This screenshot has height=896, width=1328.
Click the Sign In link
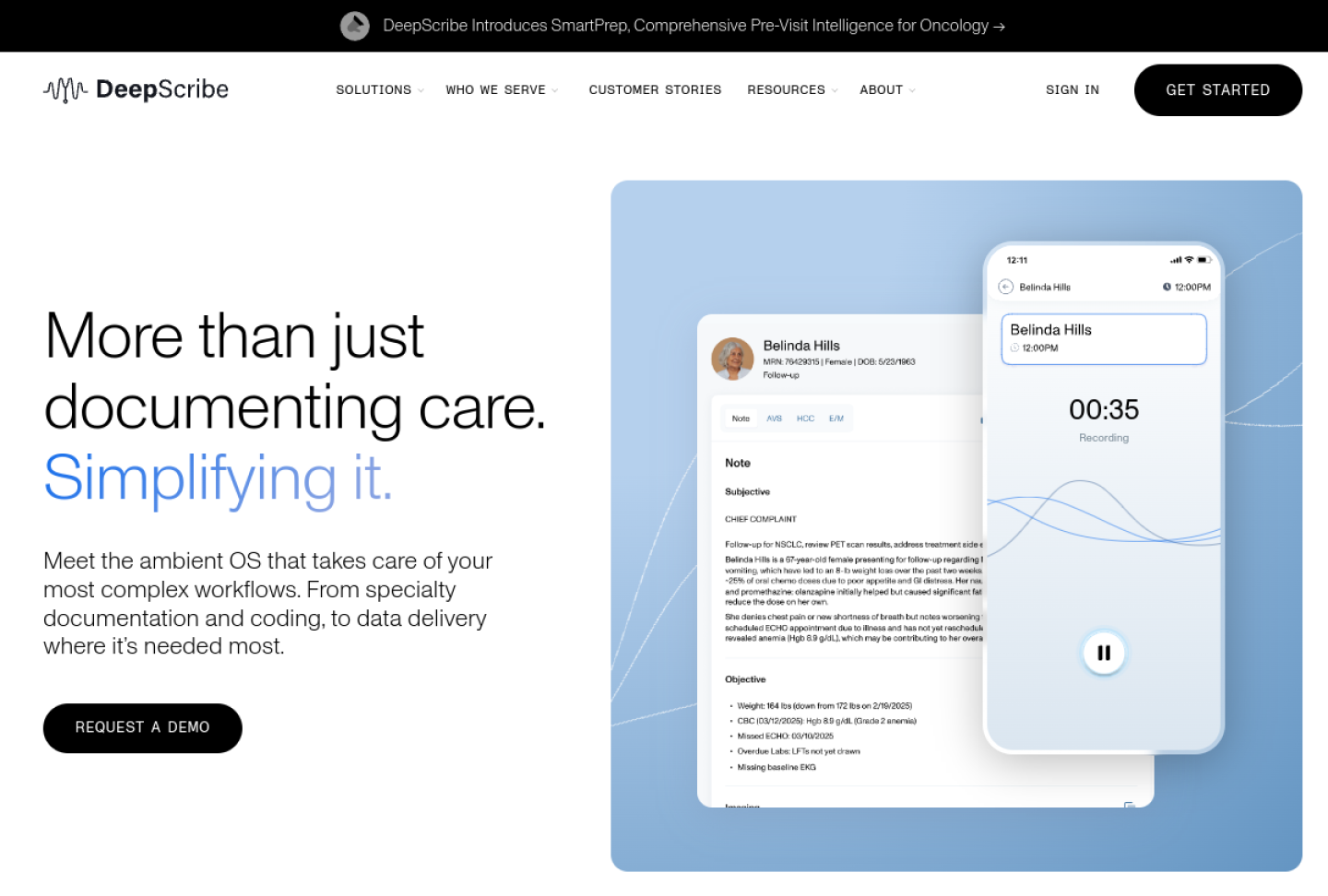click(x=1073, y=89)
